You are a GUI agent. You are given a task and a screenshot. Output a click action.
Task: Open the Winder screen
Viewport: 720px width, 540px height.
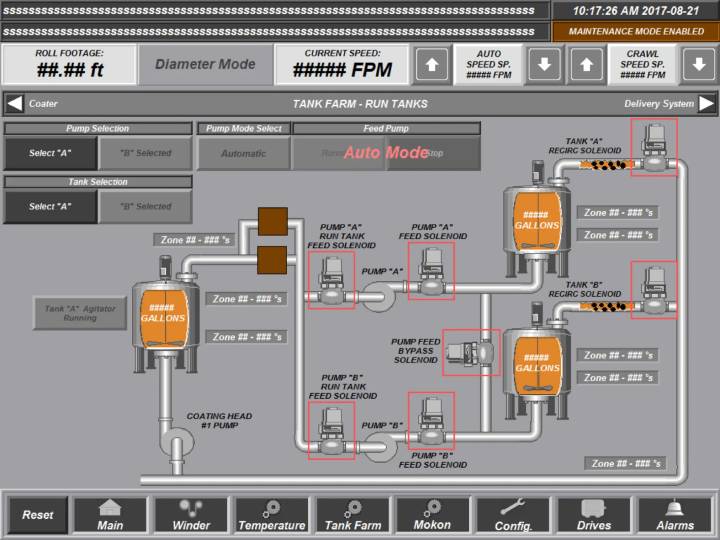pyautogui.click(x=191, y=515)
